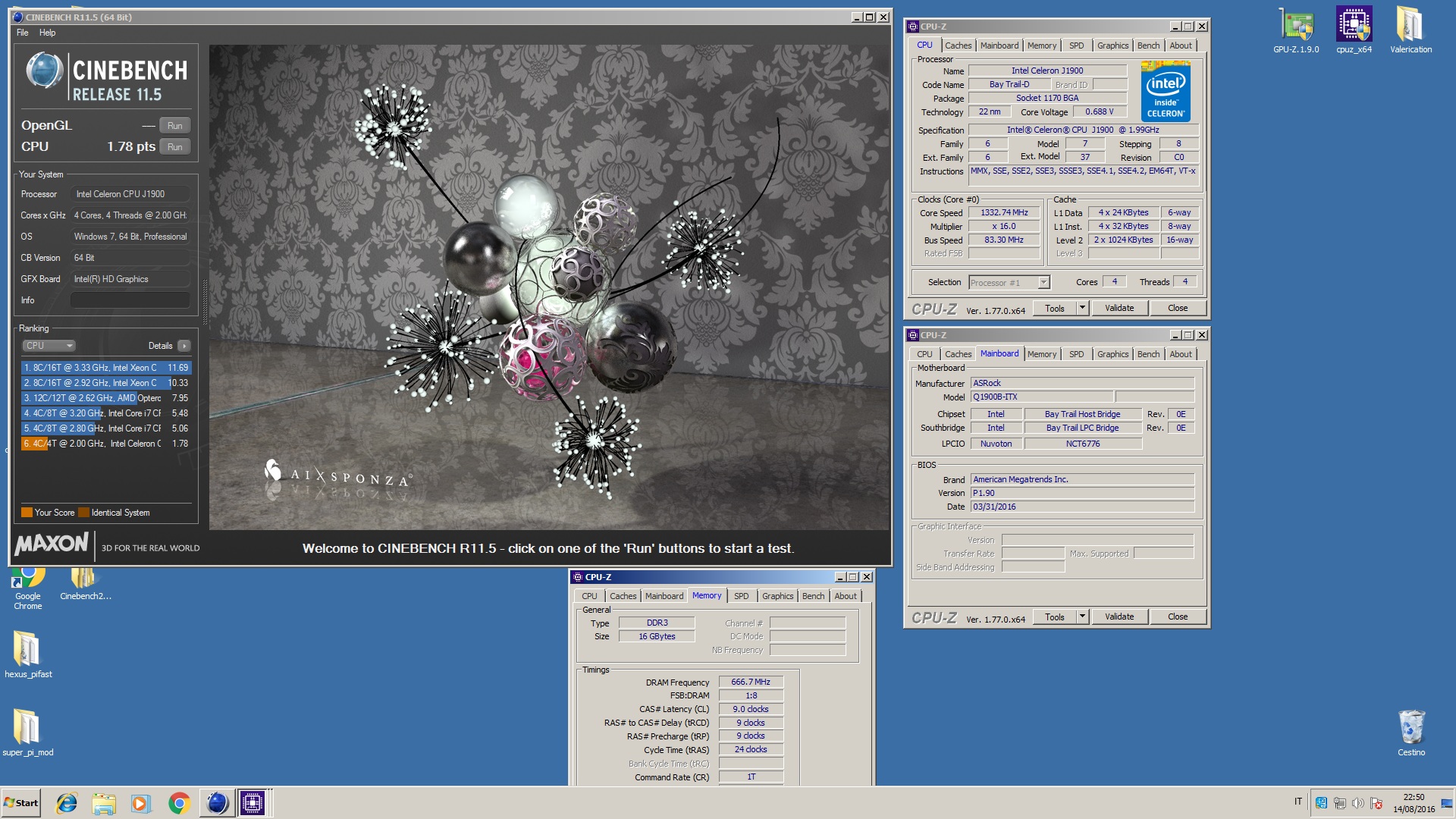Screen dimensions: 1456x819
Task: Run the OpenGL benchmark
Action: (x=175, y=126)
